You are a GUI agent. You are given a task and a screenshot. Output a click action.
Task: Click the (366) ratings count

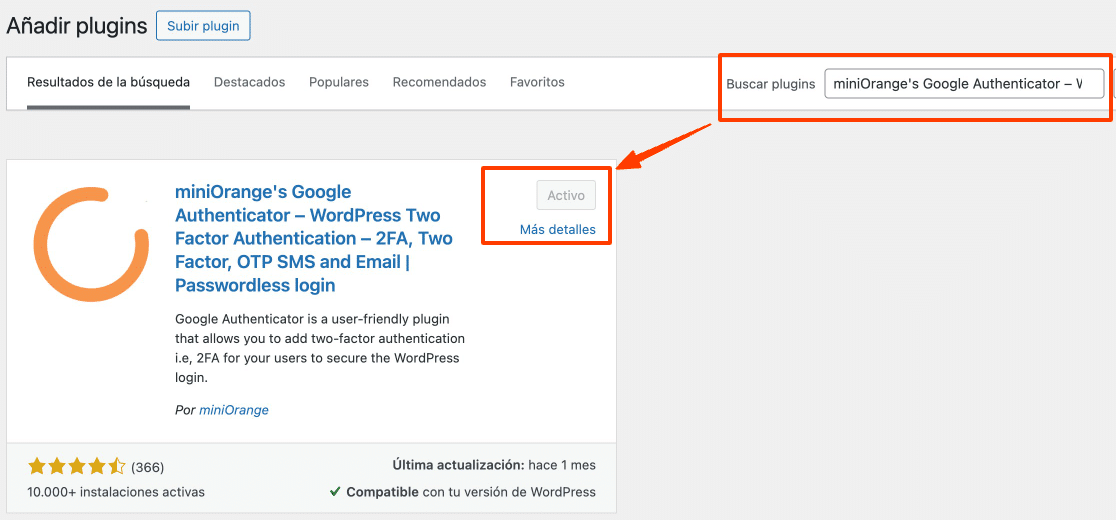tap(148, 467)
